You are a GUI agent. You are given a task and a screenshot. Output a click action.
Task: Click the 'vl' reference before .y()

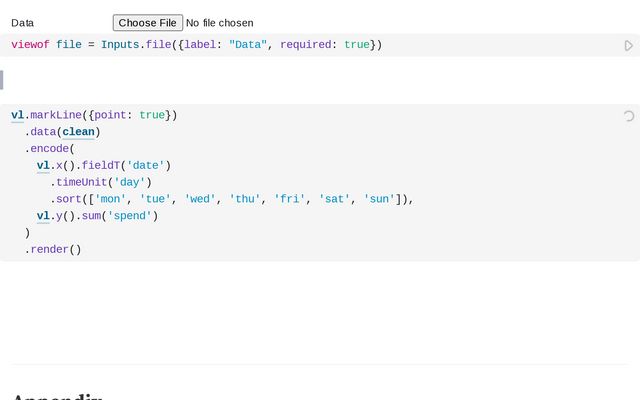[43, 215]
